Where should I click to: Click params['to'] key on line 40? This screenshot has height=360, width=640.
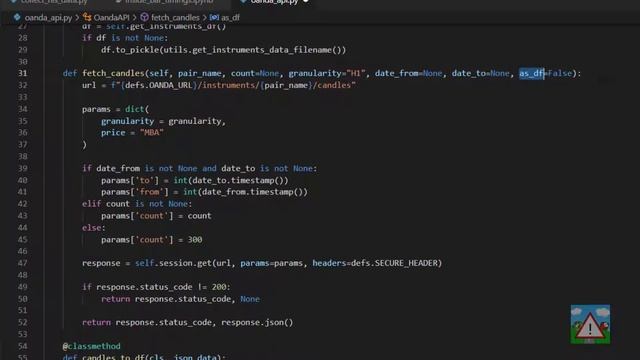pyautogui.click(x=130, y=180)
